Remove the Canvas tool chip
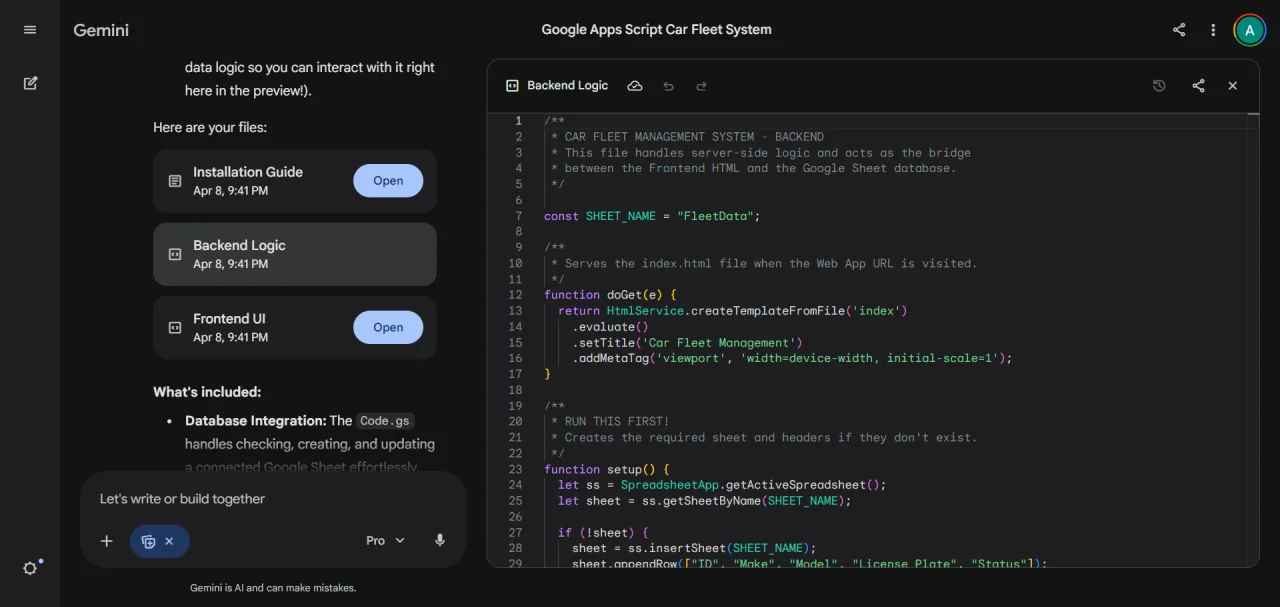1280x607 pixels. (x=169, y=541)
